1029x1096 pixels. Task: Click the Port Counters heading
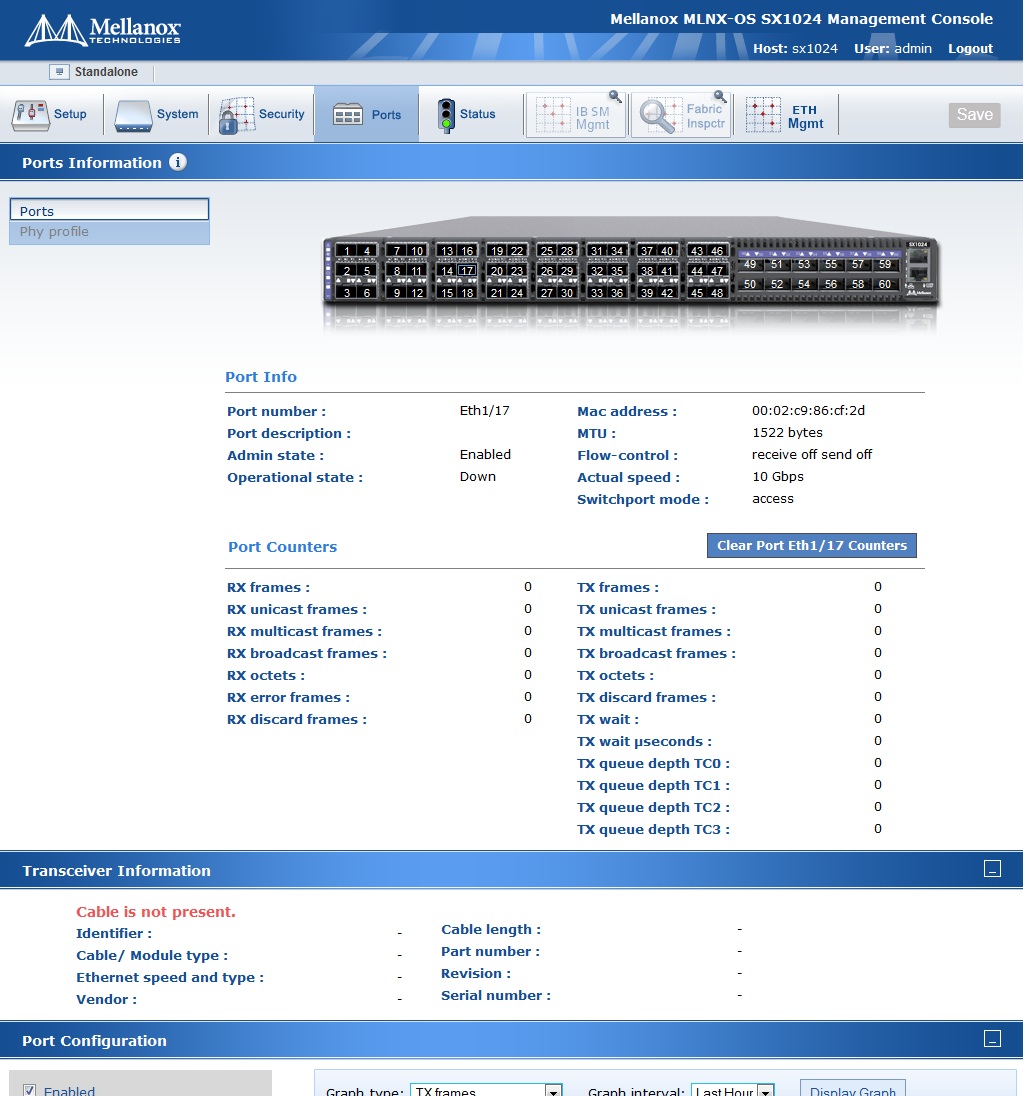click(282, 547)
